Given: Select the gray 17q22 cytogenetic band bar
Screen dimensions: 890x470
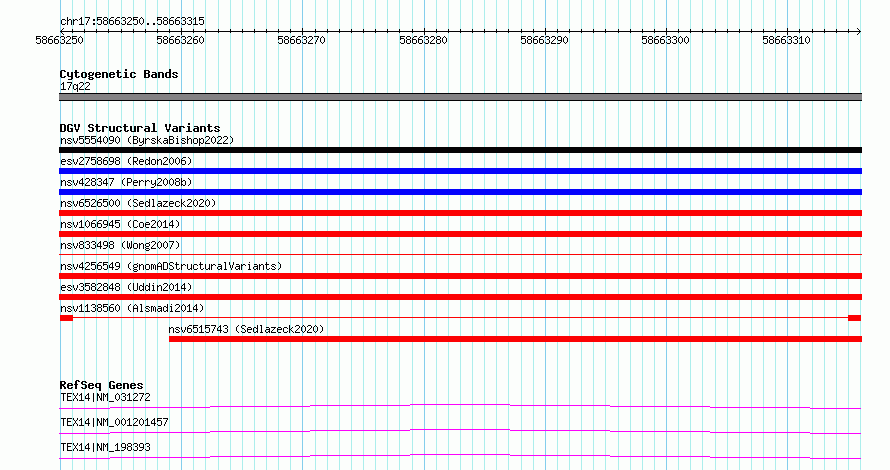Looking at the screenshot, I should 460,97.
